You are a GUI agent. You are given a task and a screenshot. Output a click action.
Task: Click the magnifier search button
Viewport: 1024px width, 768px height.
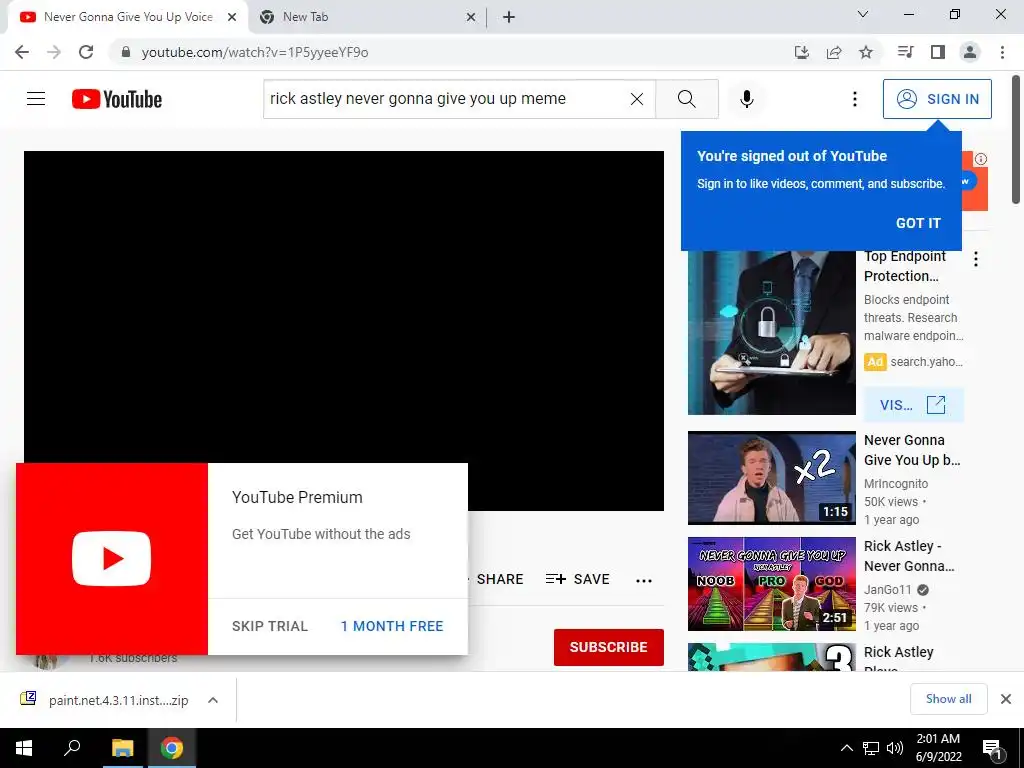(x=686, y=99)
